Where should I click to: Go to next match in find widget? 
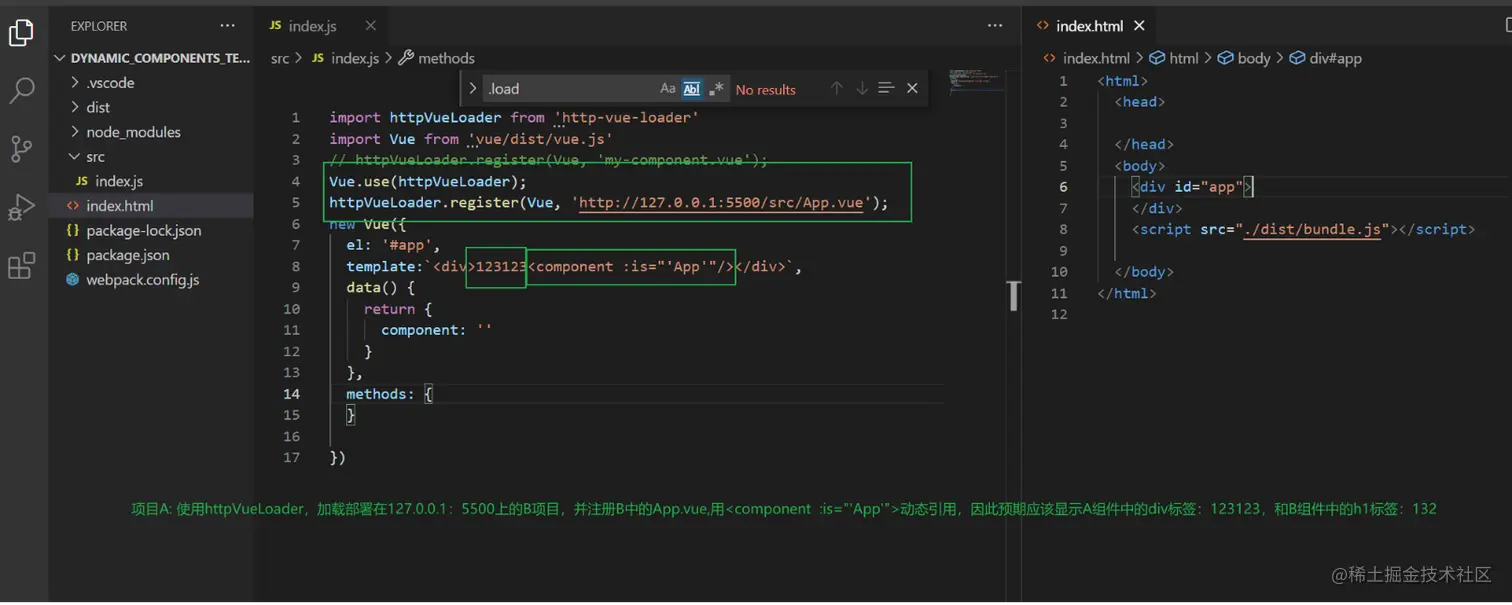[862, 89]
